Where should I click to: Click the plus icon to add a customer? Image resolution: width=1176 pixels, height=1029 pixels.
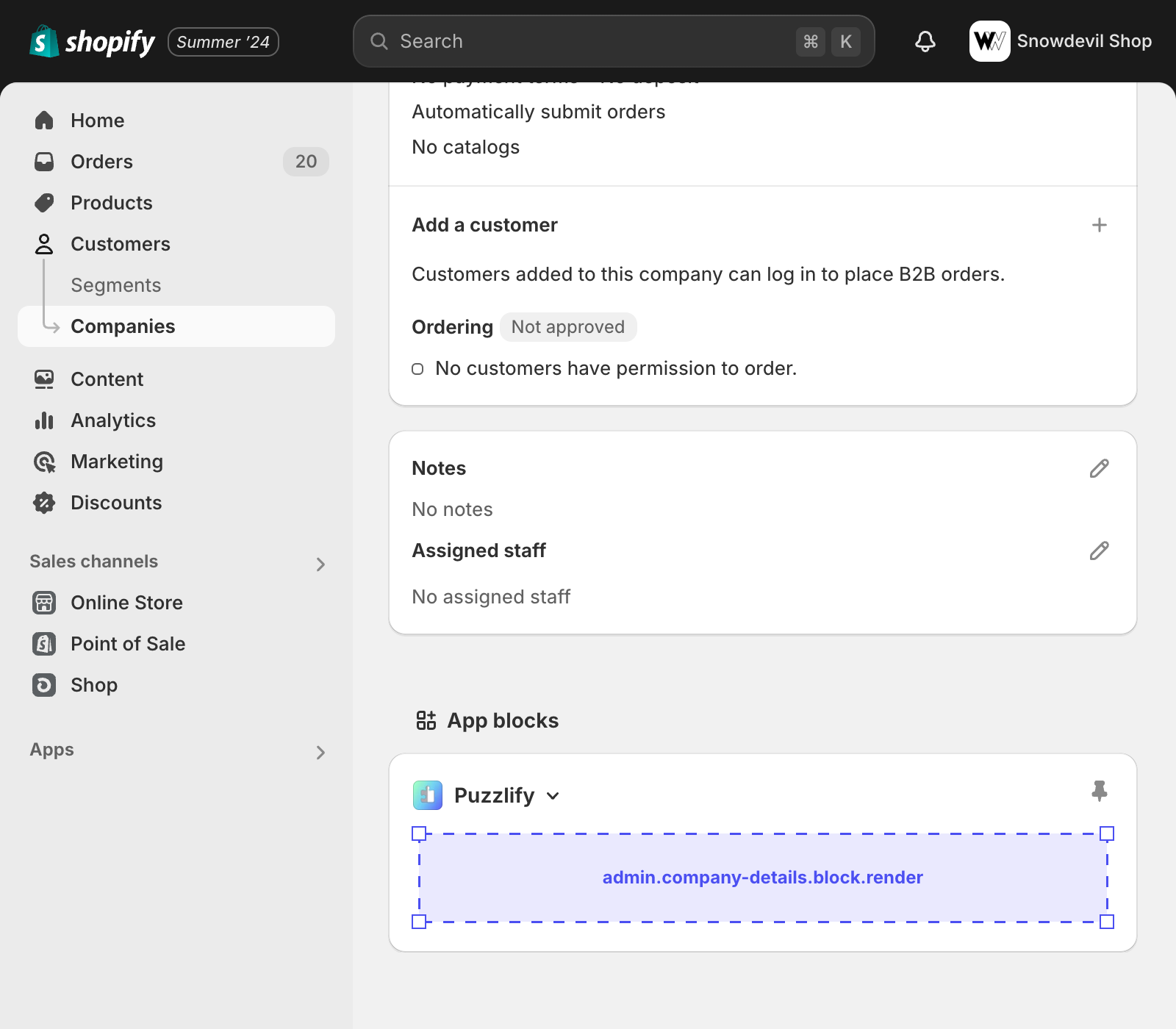point(1099,225)
